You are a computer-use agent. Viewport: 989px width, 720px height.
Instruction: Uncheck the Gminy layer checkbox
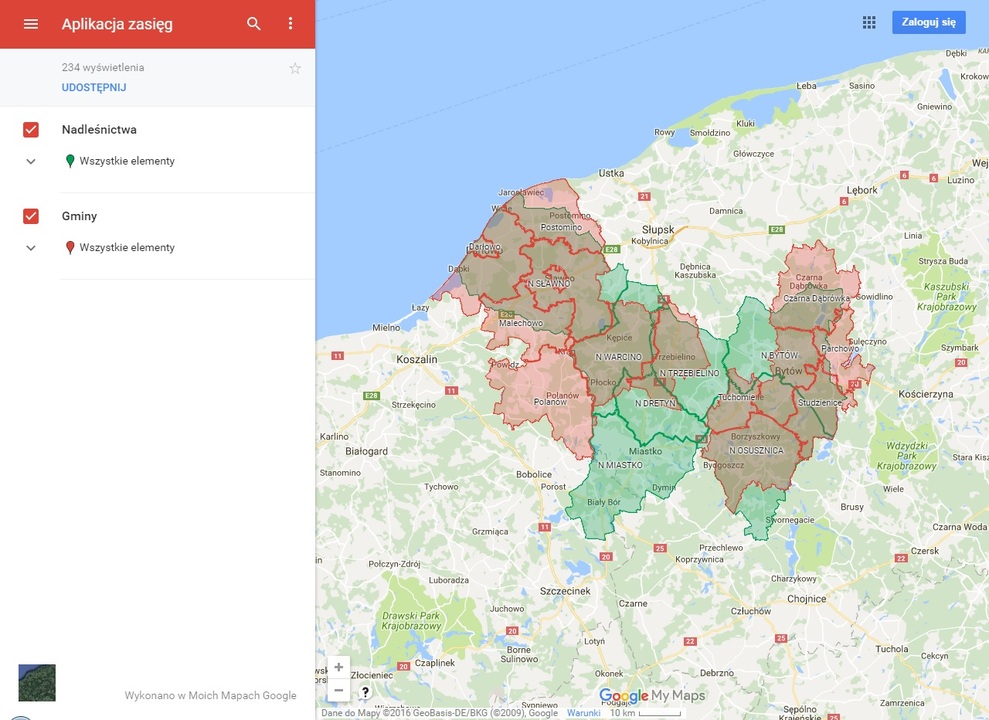tap(31, 216)
